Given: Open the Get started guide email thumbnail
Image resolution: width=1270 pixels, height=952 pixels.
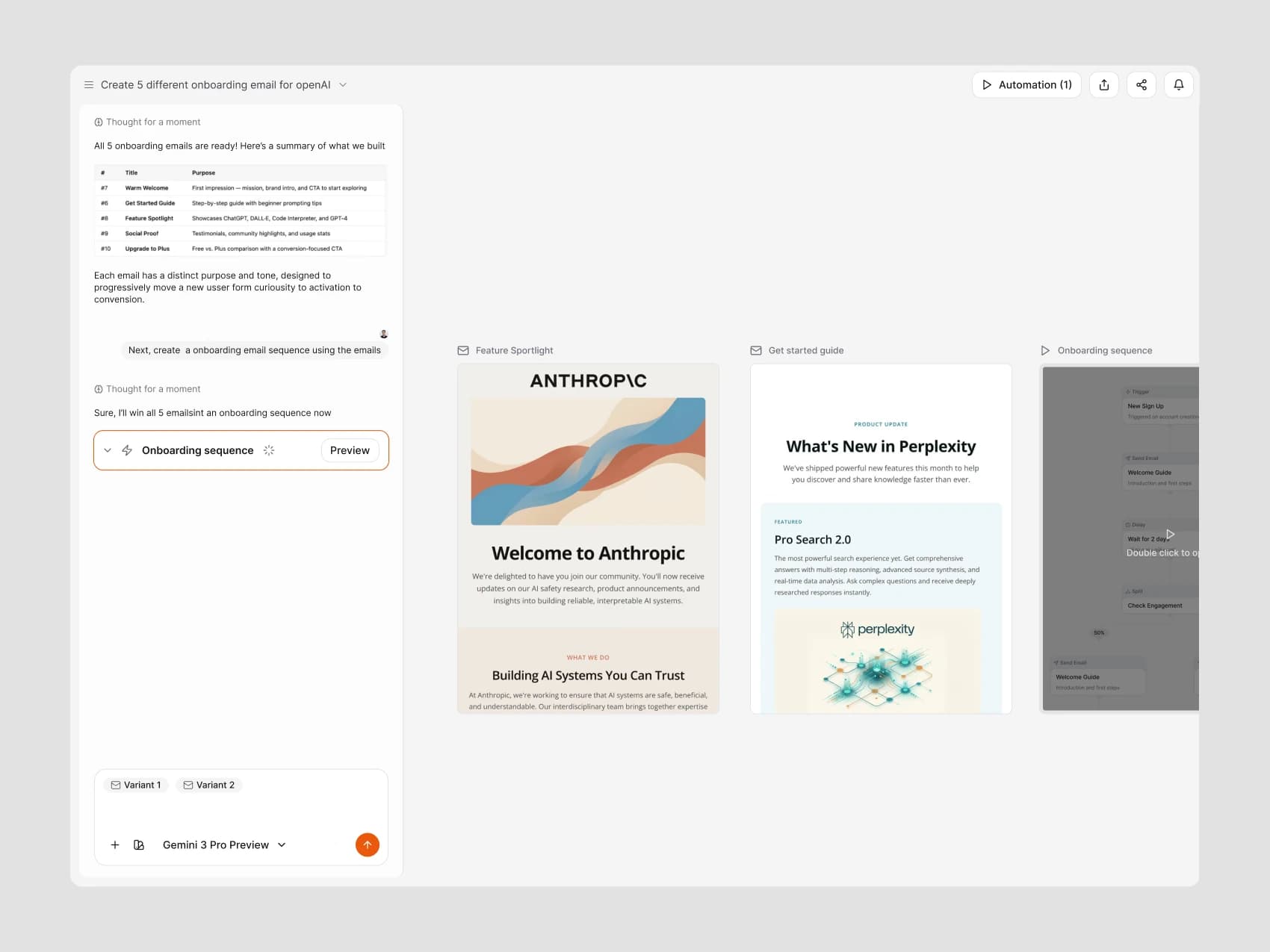Looking at the screenshot, I should pos(881,538).
